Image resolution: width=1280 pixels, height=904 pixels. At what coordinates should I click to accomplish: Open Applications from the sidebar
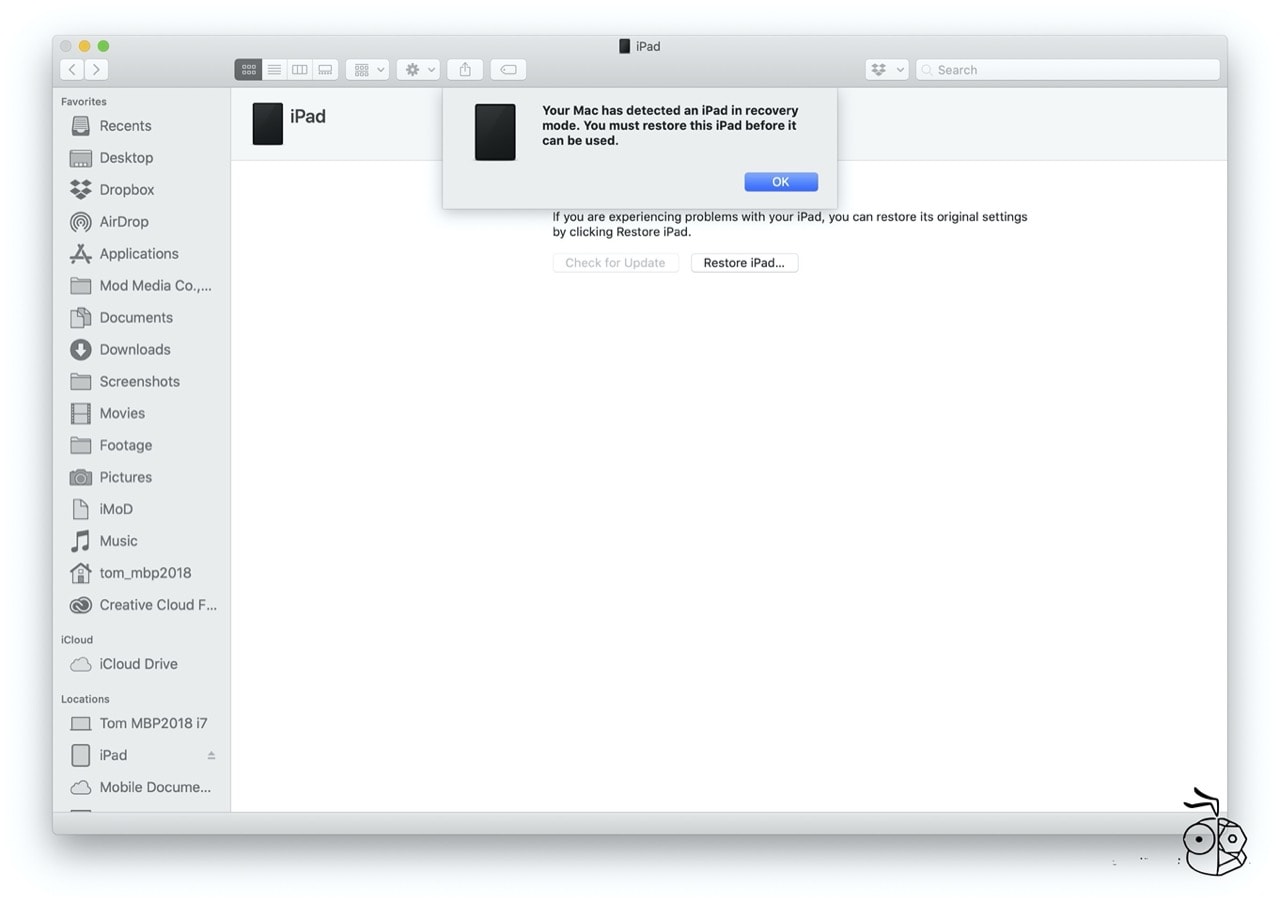pyautogui.click(x=139, y=253)
